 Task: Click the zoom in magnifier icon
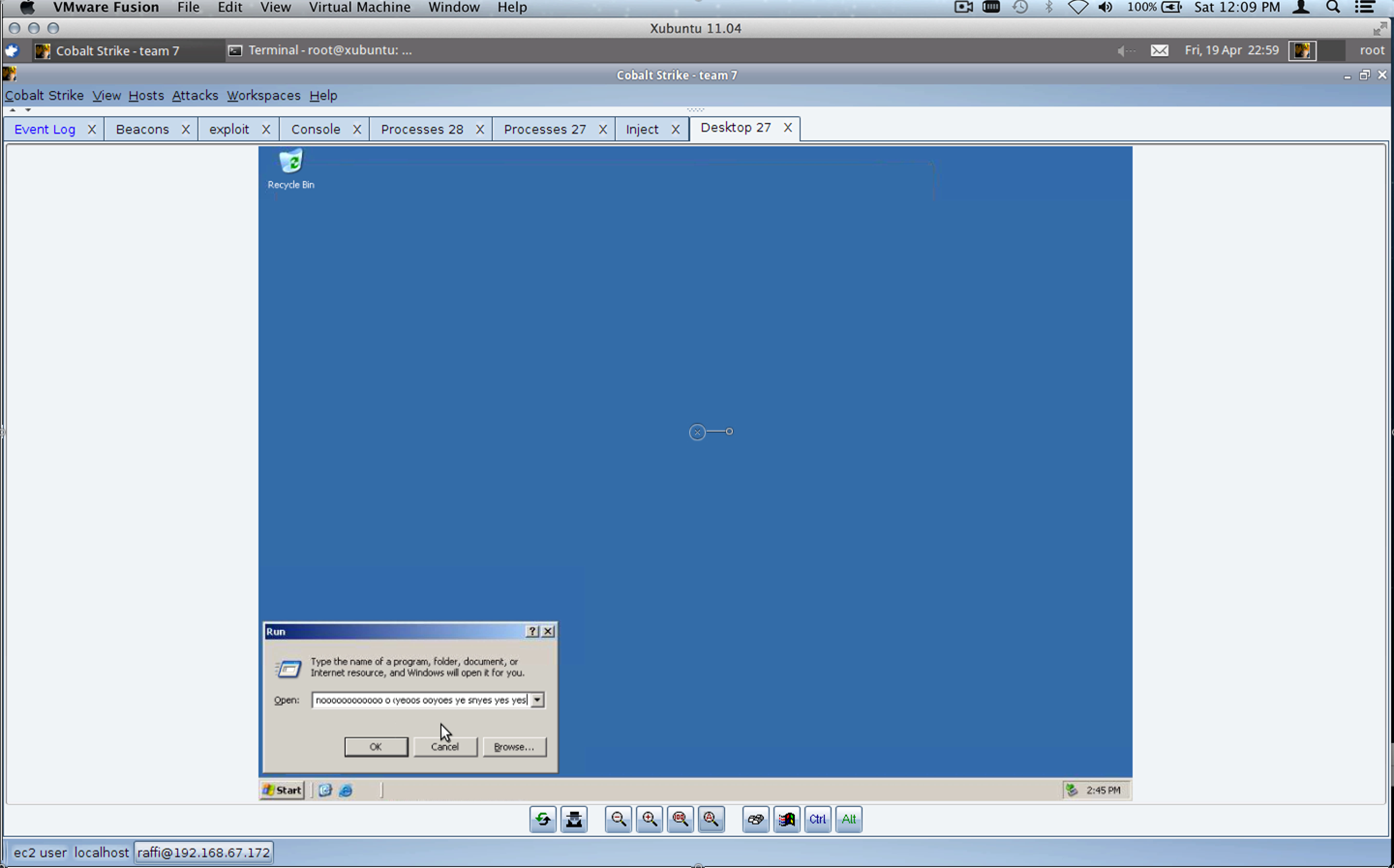pyautogui.click(x=650, y=819)
